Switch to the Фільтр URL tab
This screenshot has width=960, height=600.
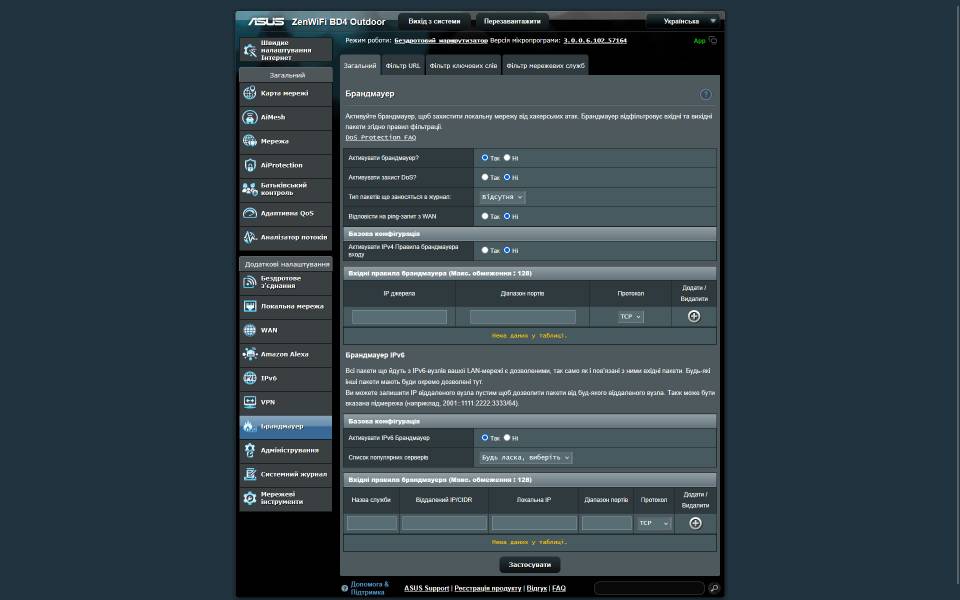tap(402, 66)
